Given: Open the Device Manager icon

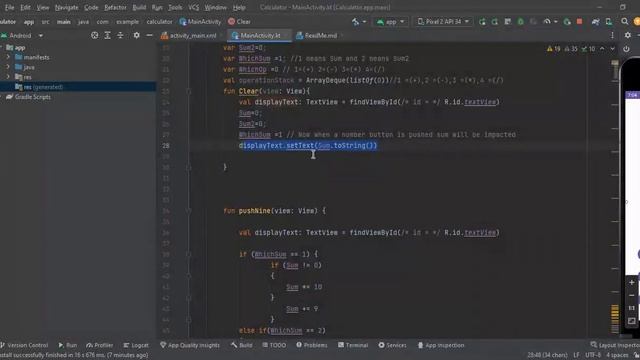Looking at the screenshot, I should [x=609, y=22].
